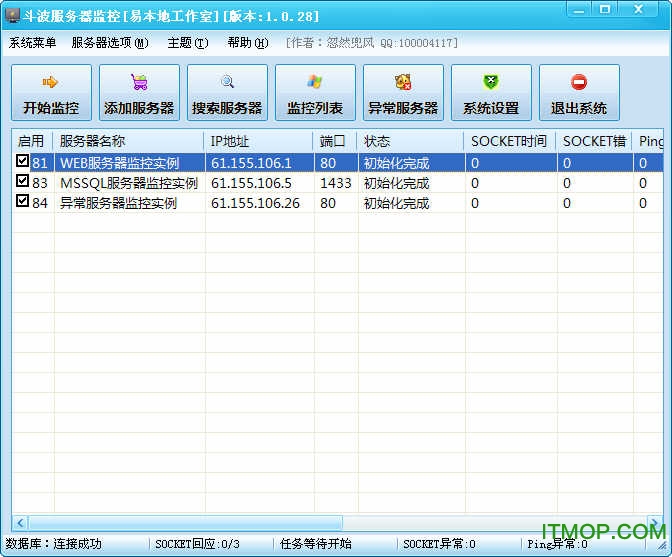Sort by SOCKET时间 column header
The height and width of the screenshot is (557, 672).
click(510, 141)
